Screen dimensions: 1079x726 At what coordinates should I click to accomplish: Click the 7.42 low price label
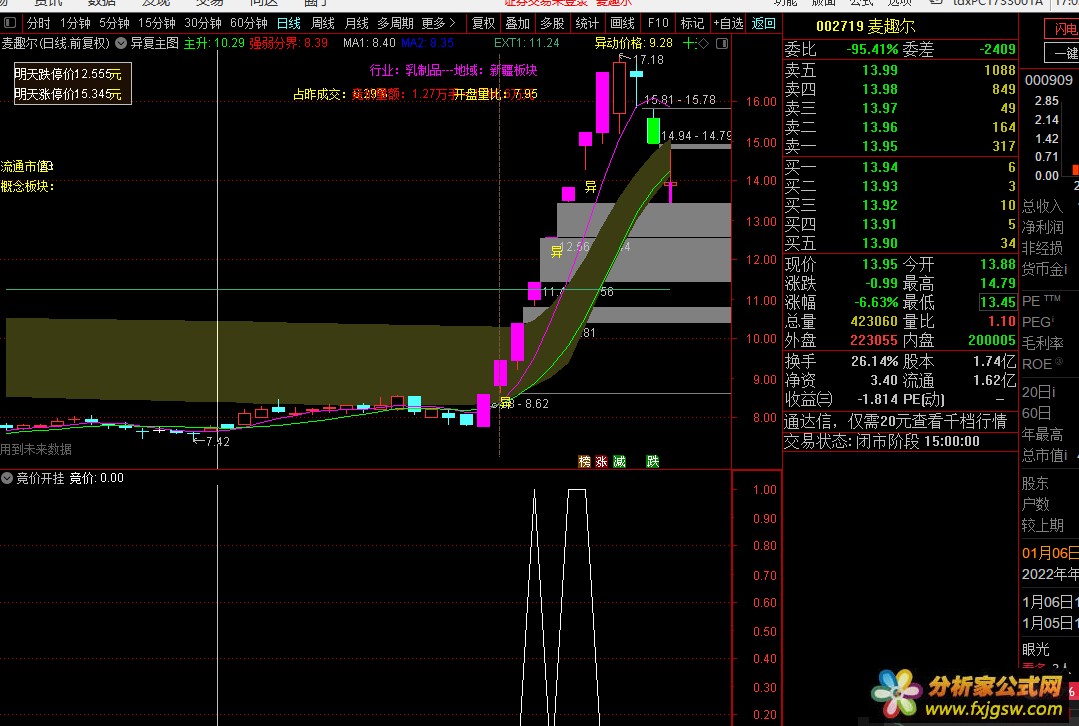(217, 442)
